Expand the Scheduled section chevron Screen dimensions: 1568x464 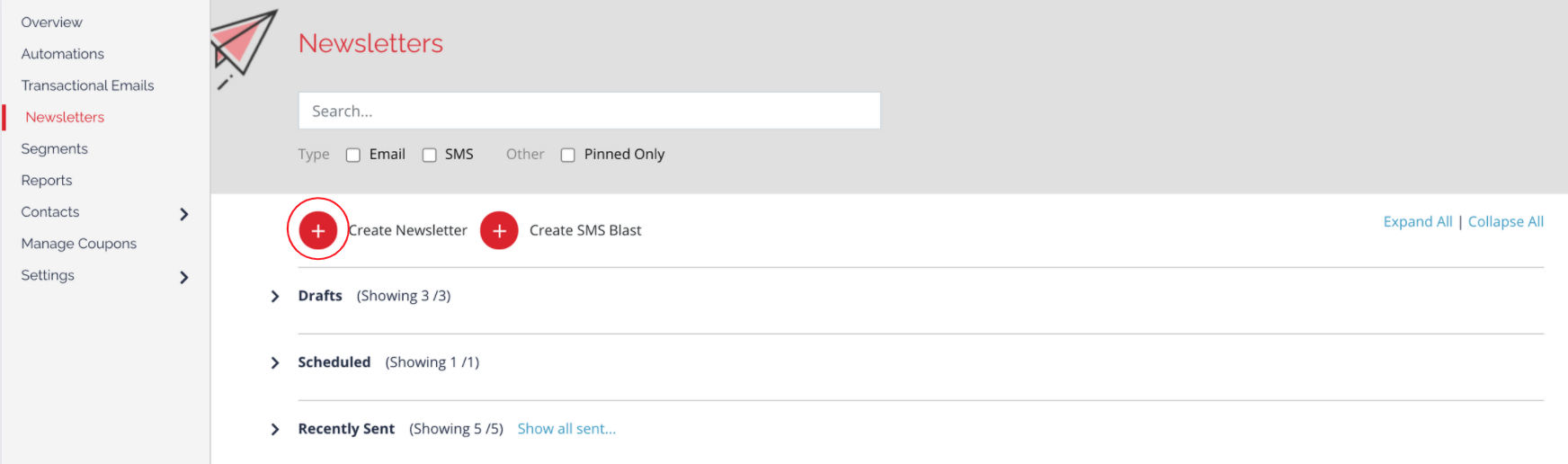click(x=275, y=362)
